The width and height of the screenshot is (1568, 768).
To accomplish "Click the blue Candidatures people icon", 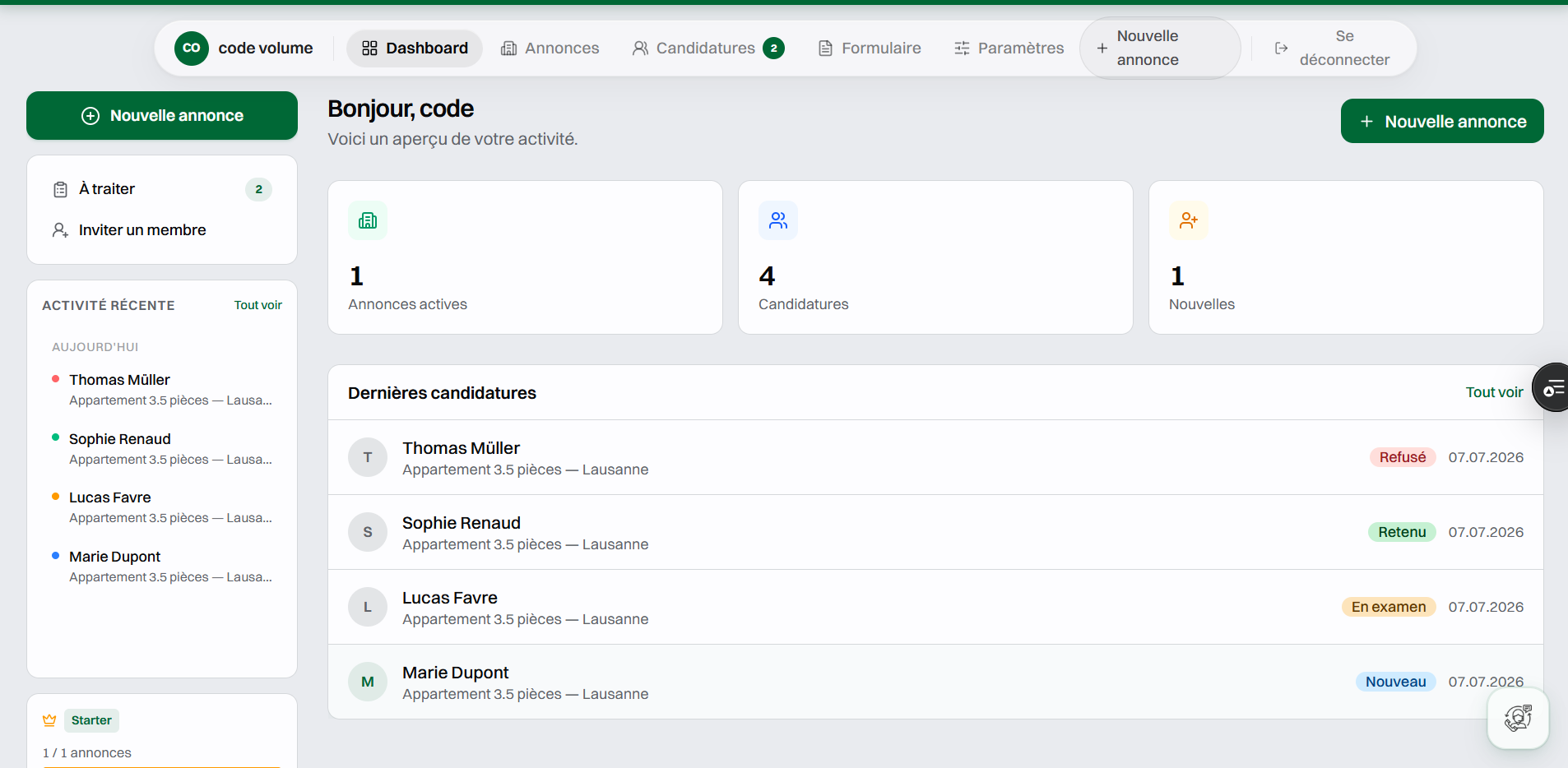I will click(778, 220).
